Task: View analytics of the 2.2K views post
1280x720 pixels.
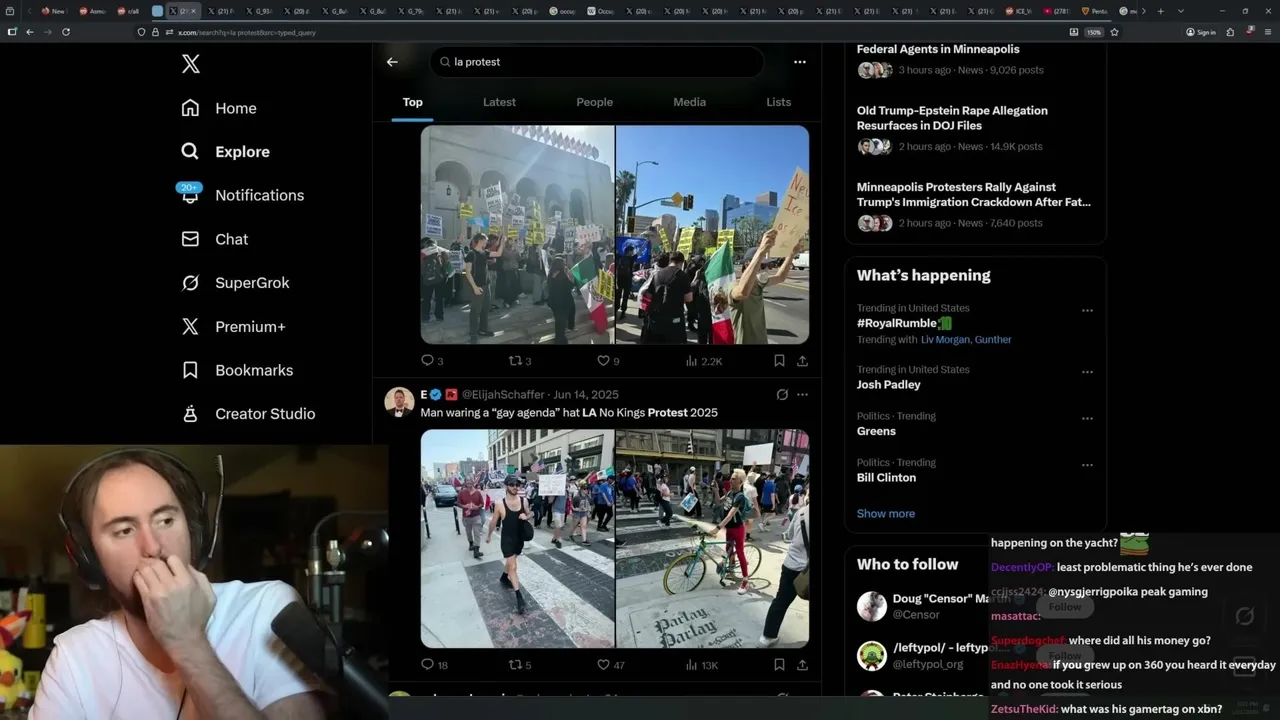Action: [704, 361]
